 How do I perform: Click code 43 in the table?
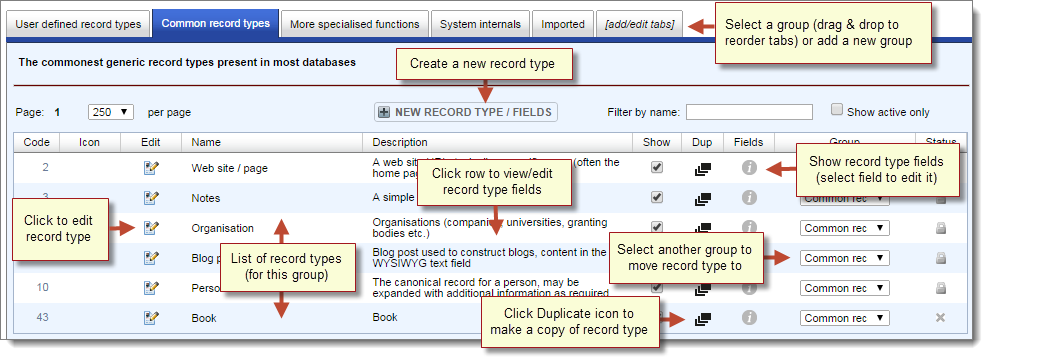(42, 317)
